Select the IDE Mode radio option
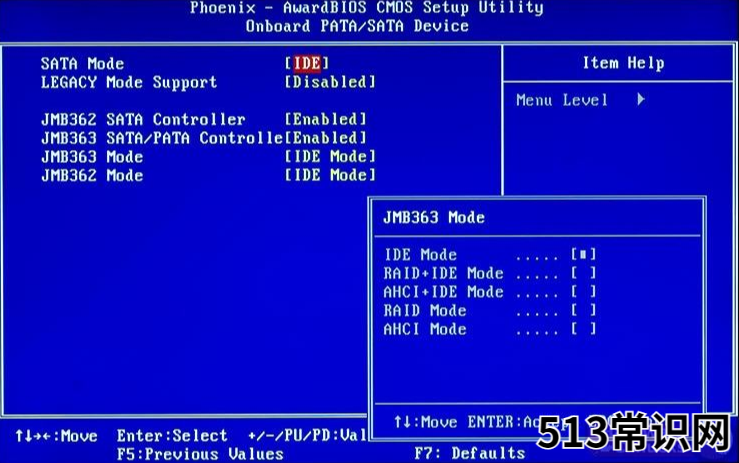The height and width of the screenshot is (463, 739). point(583,255)
